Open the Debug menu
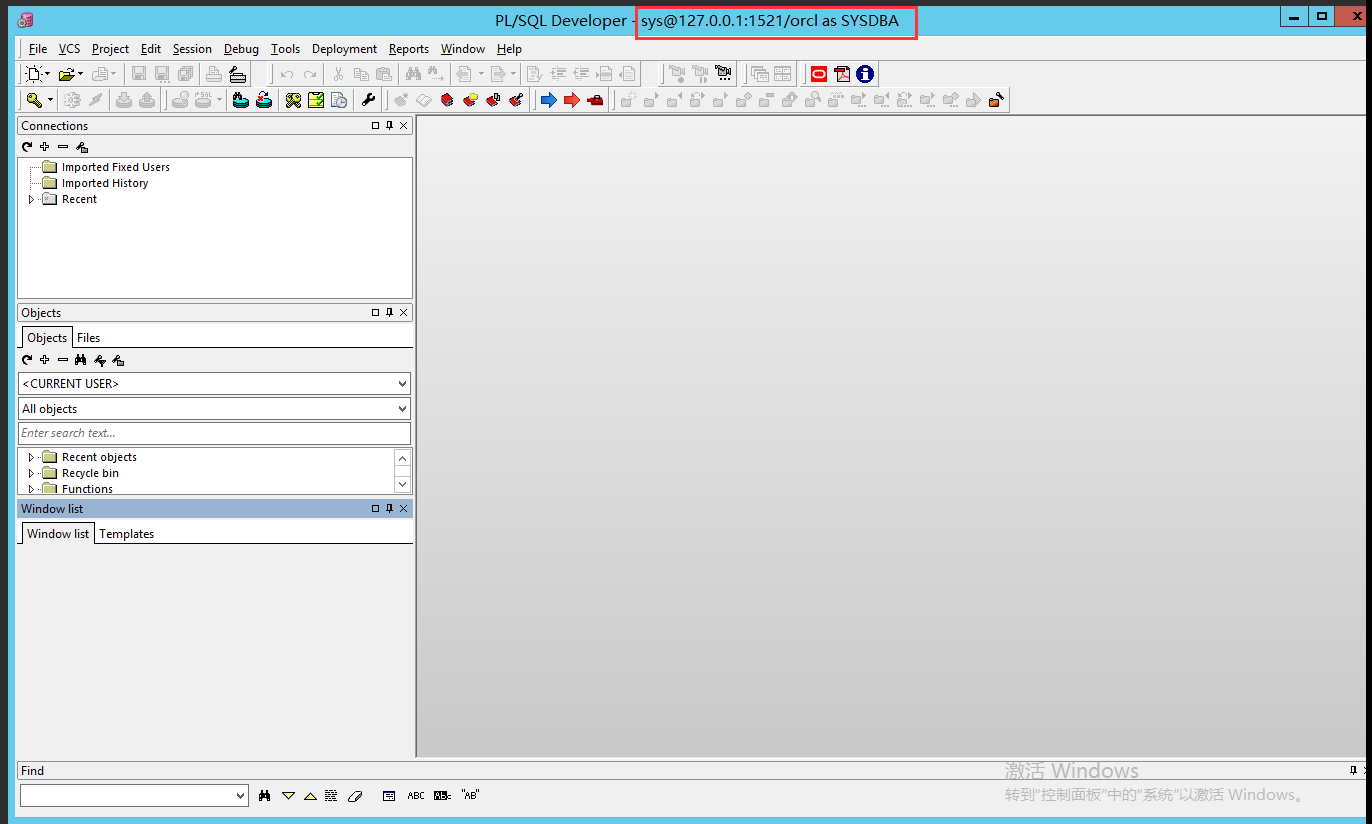This screenshot has width=1372, height=824. pyautogui.click(x=241, y=49)
